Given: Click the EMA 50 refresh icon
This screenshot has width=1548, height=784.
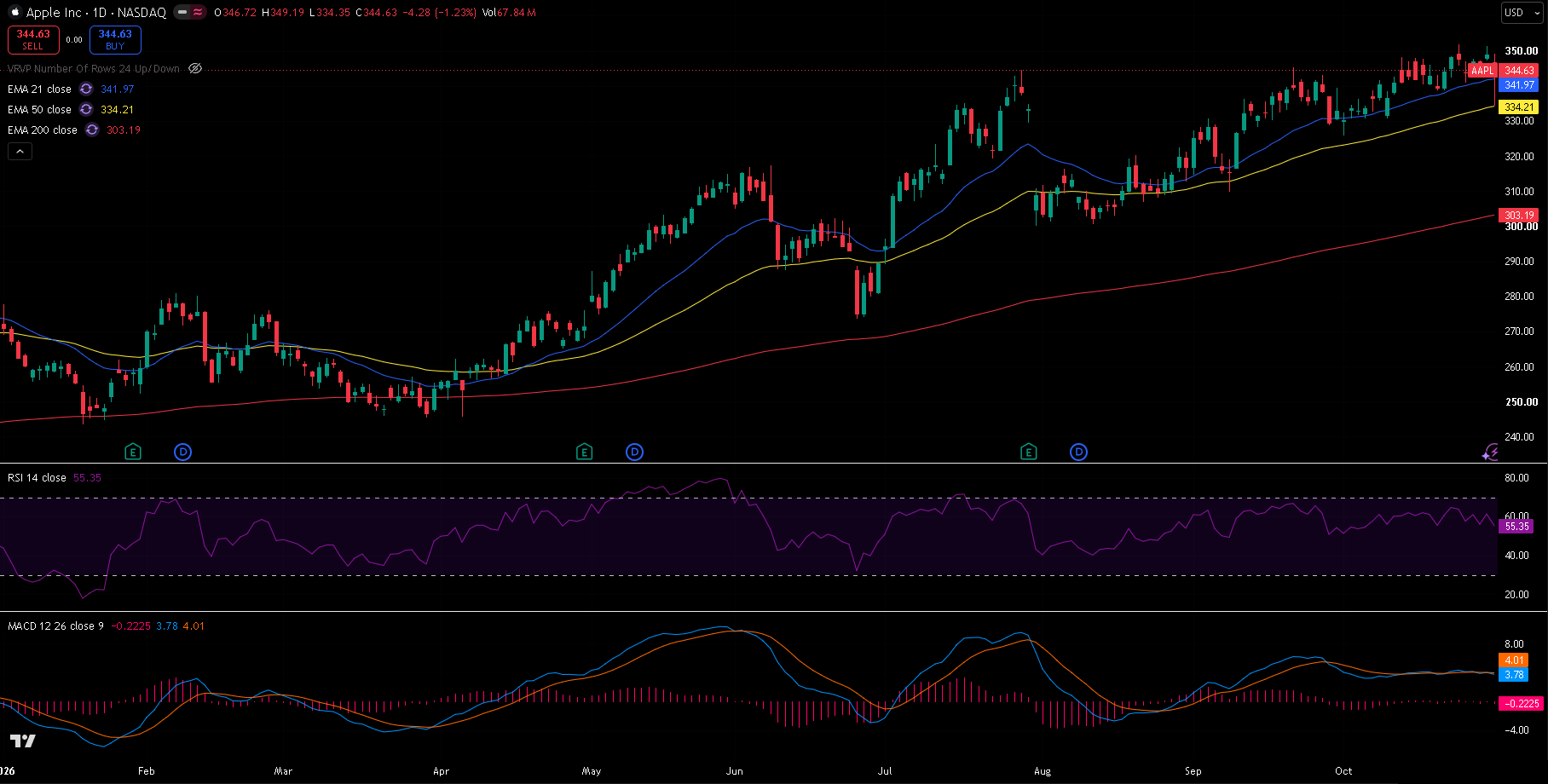Looking at the screenshot, I should pos(86,109).
